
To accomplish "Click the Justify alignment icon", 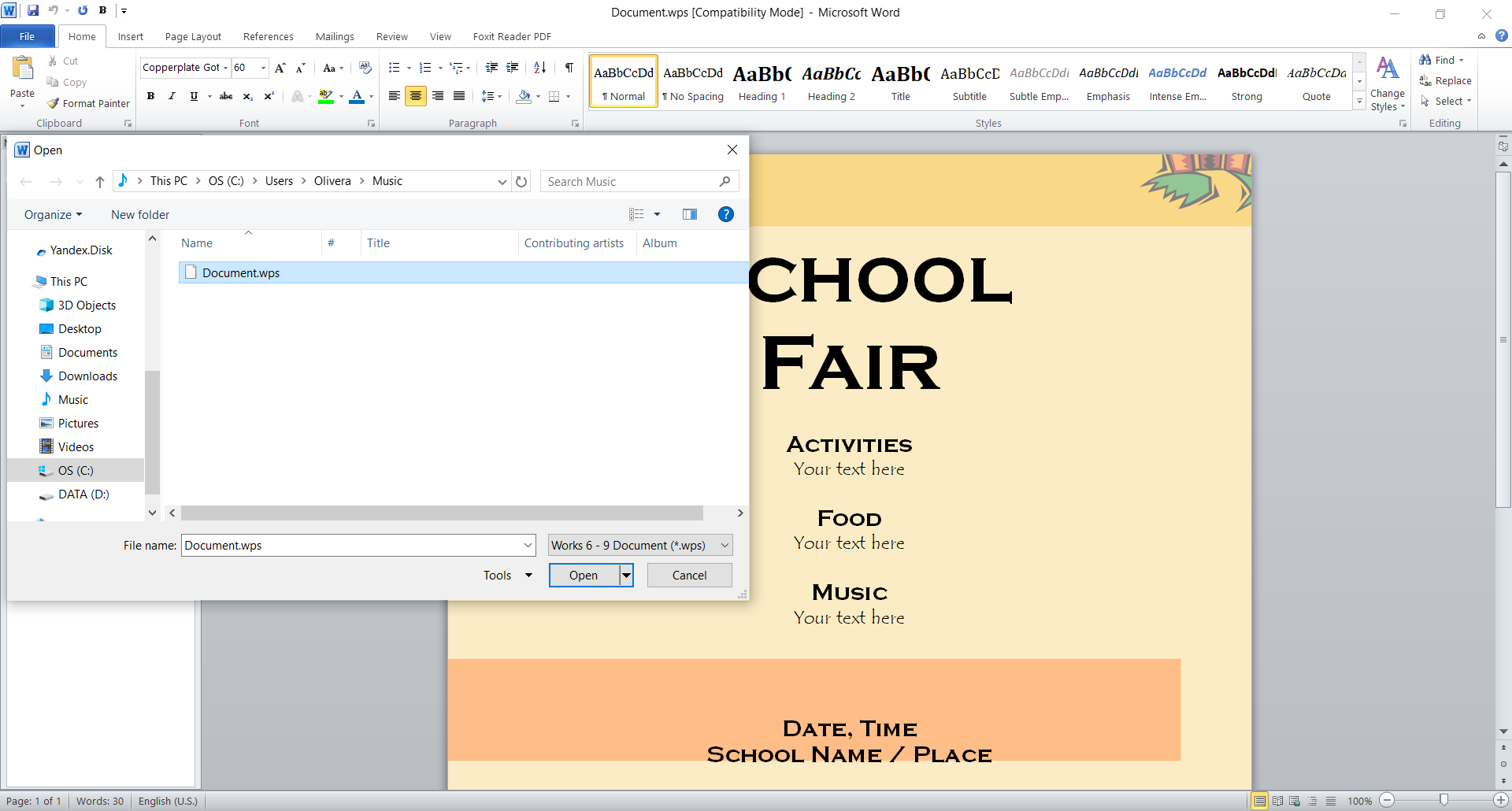I will pos(458,96).
